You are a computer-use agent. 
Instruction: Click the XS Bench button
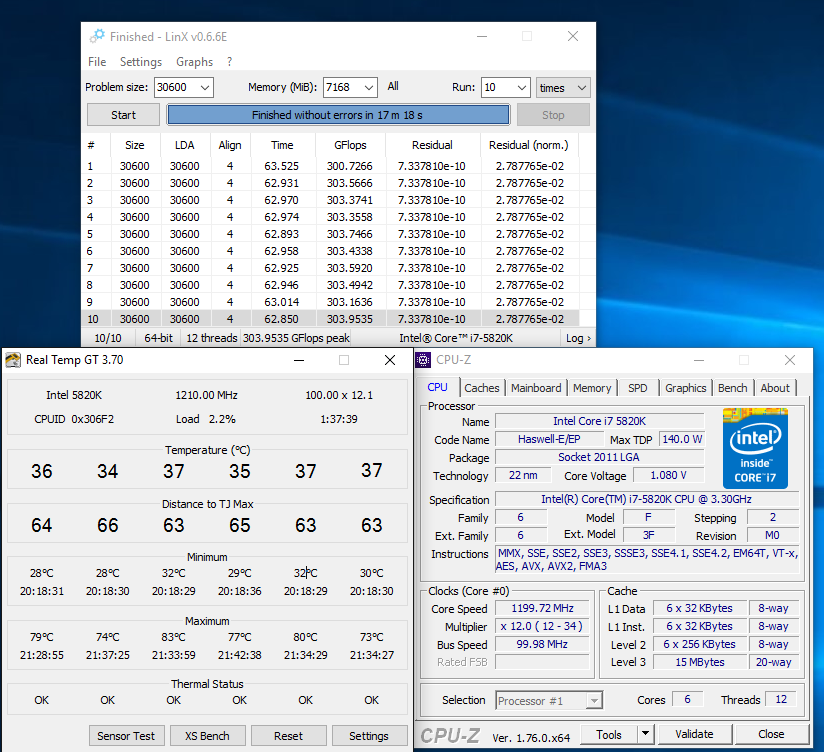coord(207,736)
